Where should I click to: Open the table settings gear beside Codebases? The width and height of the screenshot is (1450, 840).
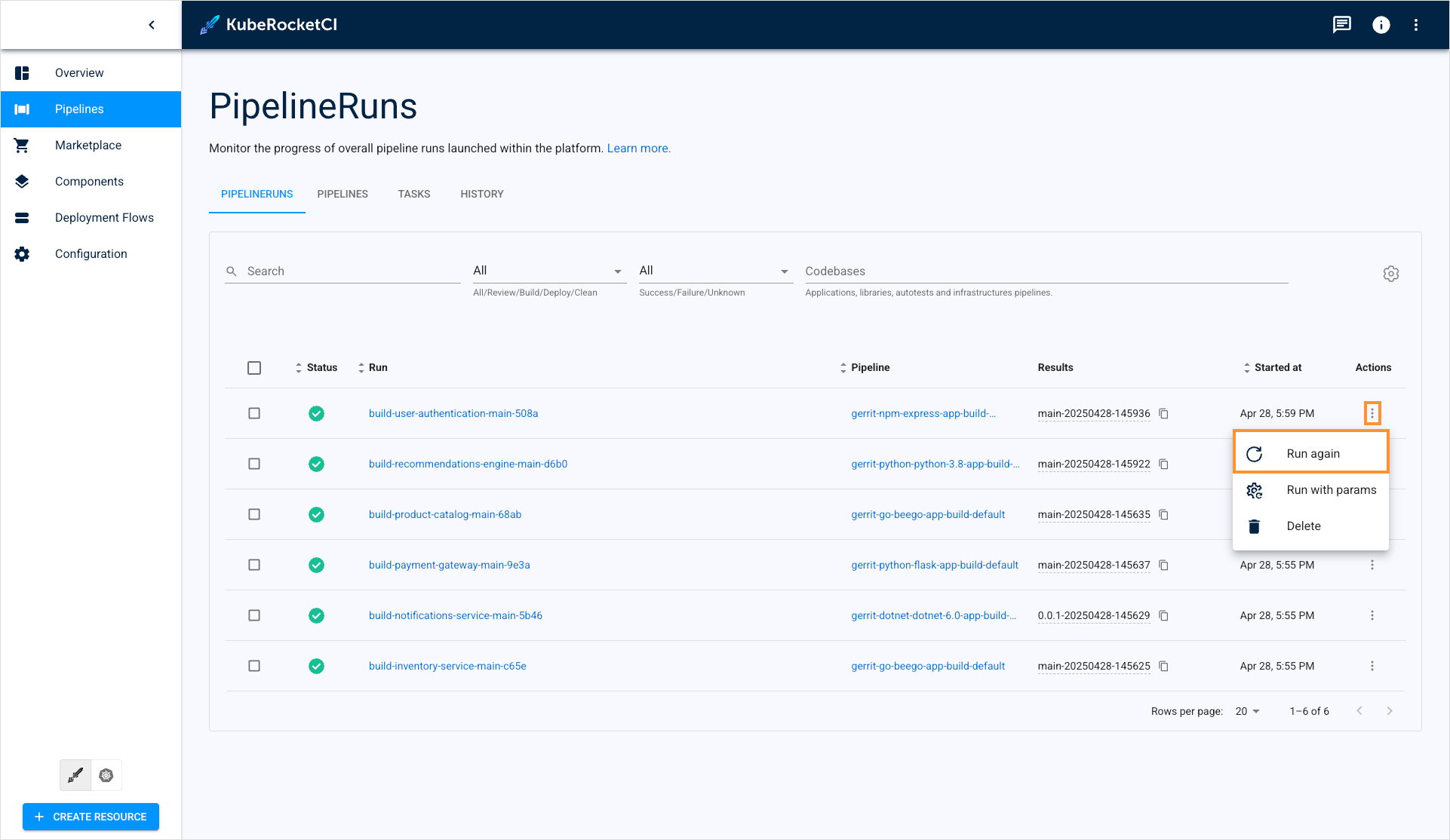pos(1391,273)
